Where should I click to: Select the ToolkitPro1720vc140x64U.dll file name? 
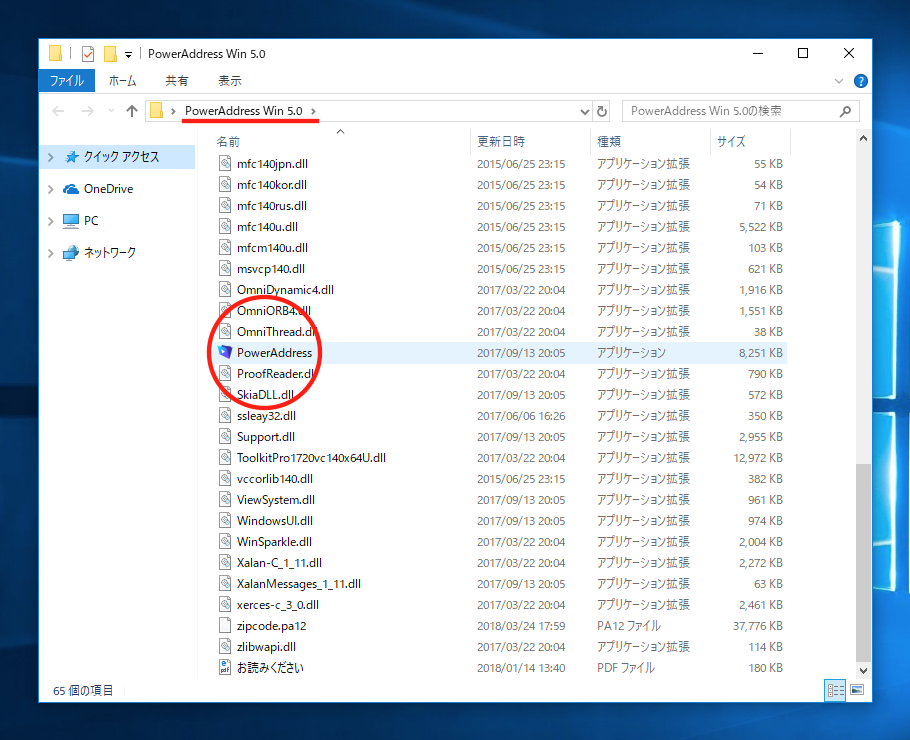click(311, 458)
